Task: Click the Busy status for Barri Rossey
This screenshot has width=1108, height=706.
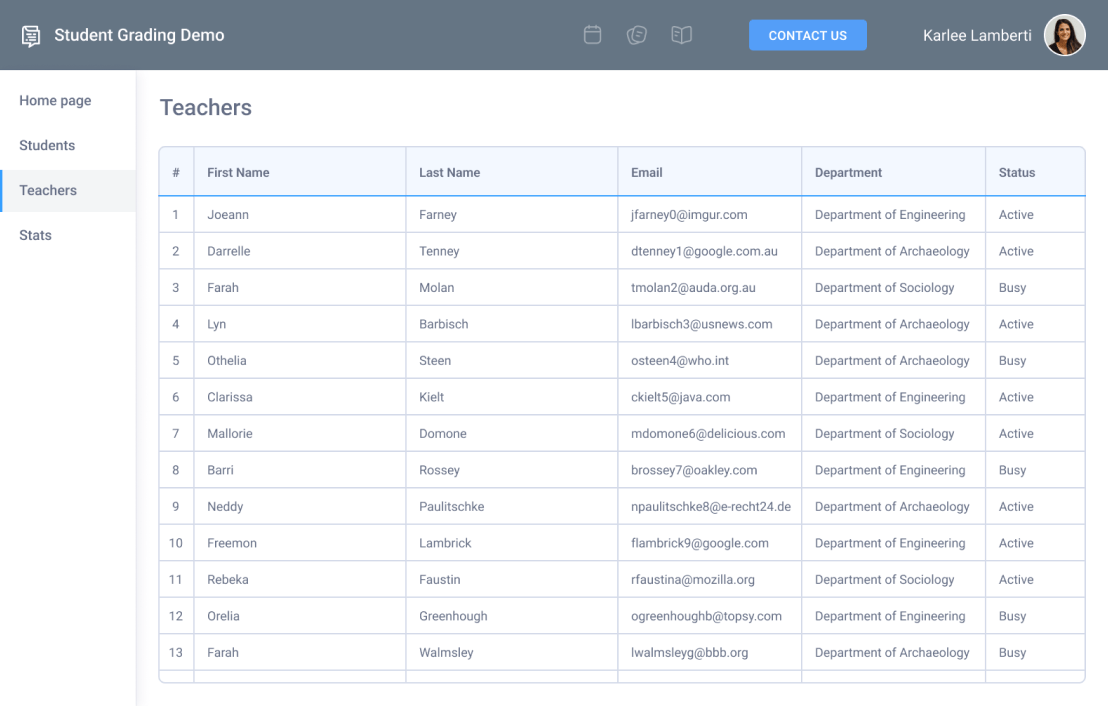Action: 1012,470
